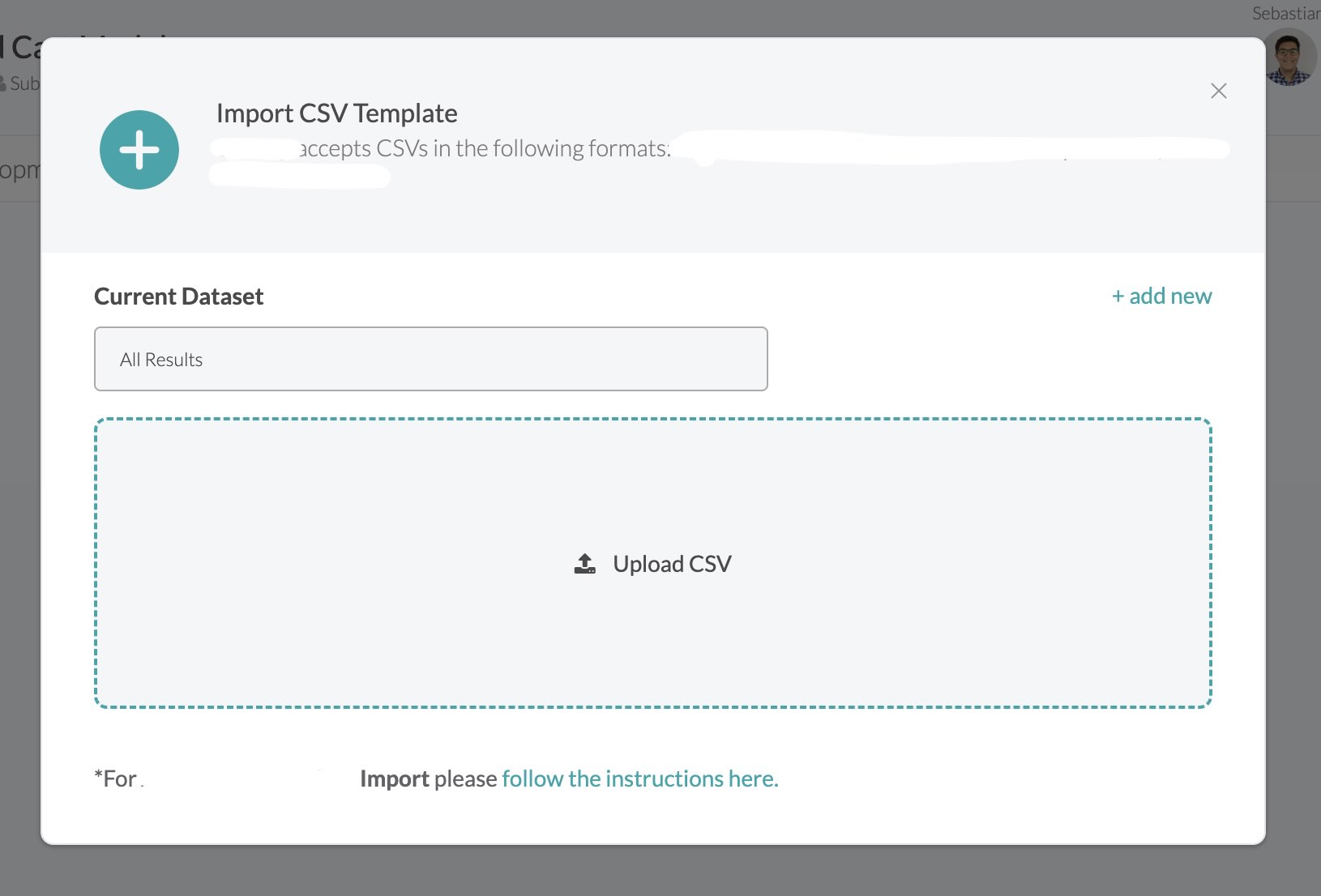Click the Import CSV Template dialog title

pos(336,113)
